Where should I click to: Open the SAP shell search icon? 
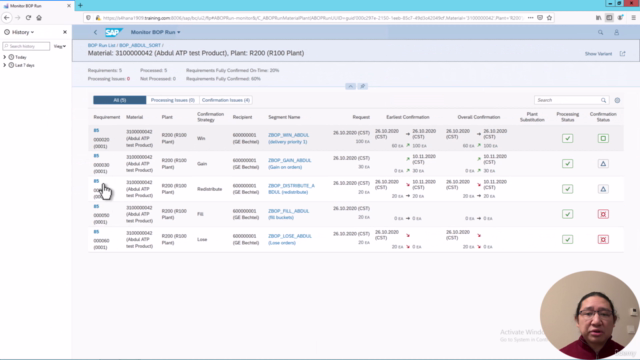[600, 32]
